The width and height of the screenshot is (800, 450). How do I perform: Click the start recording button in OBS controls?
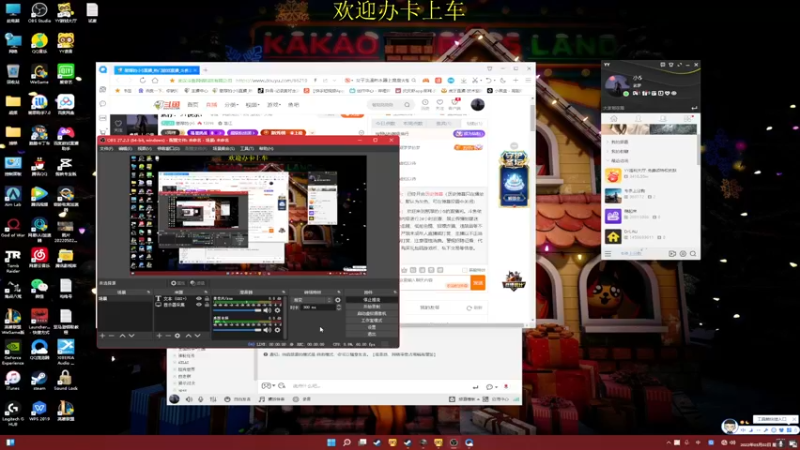[371, 306]
